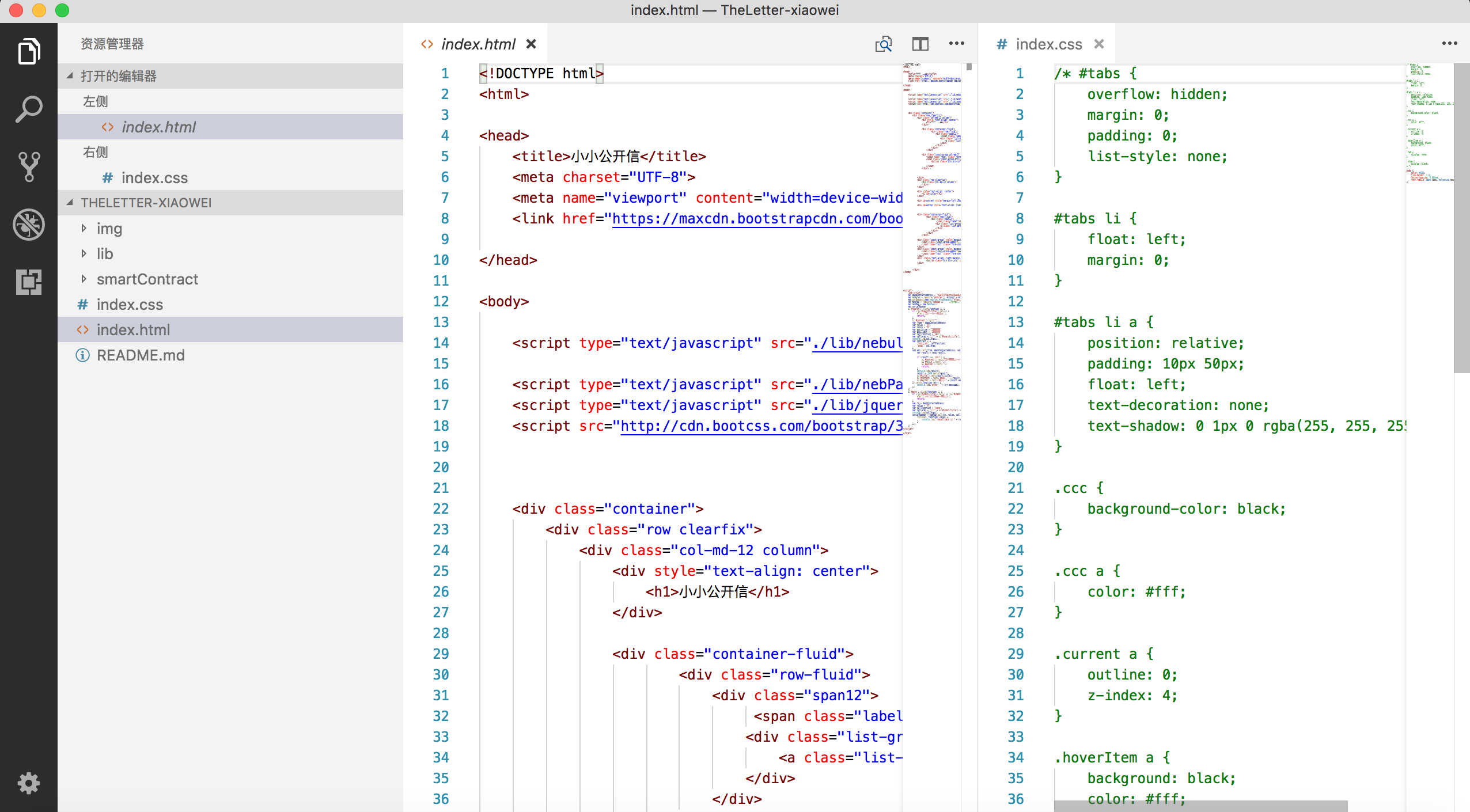Open README.md from the file tree
The width and height of the screenshot is (1470, 812).
tap(141, 355)
